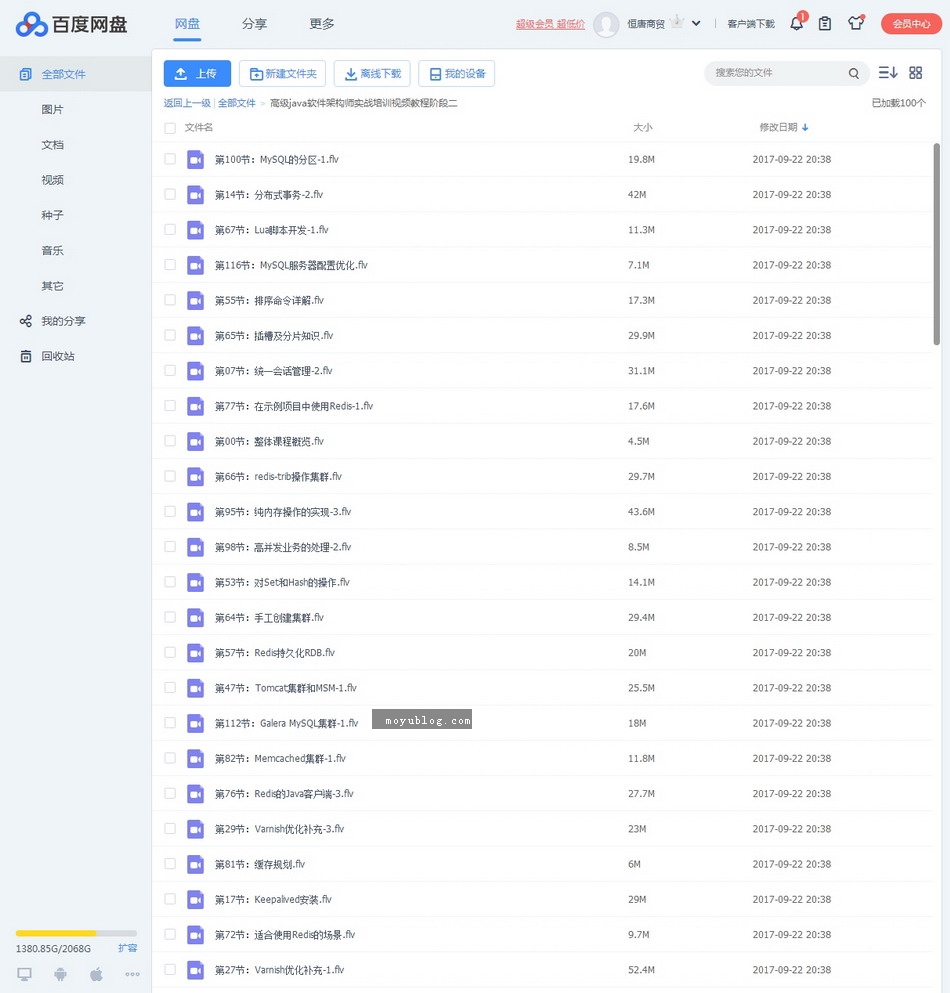Click the 上传 upload button
The height and width of the screenshot is (993, 950).
pyautogui.click(x=197, y=73)
